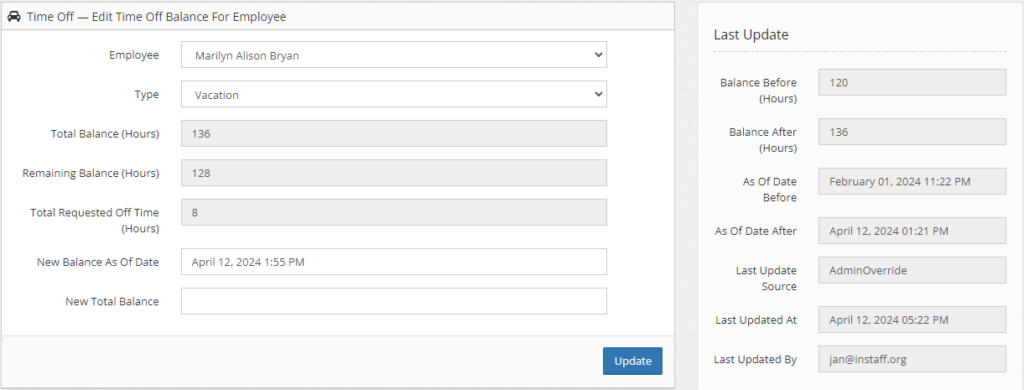1024x390 pixels.
Task: Click the Last Updated At timestamp field
Action: pos(912,319)
